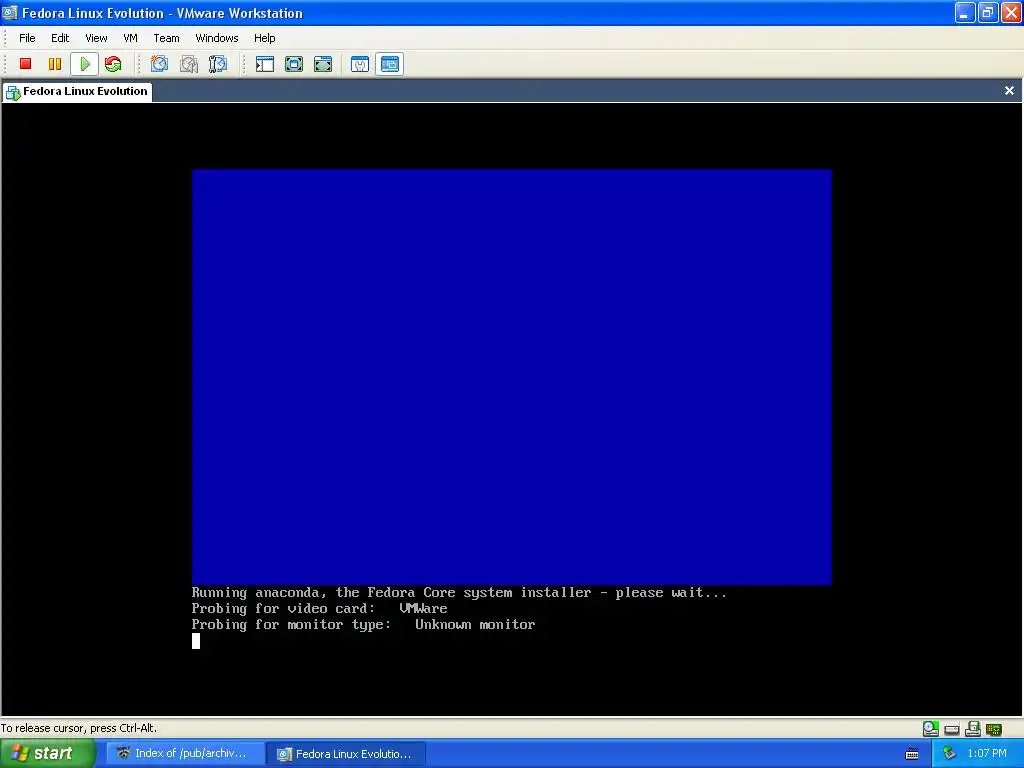This screenshot has width=1024, height=768.
Task: Click the network tray icon near clock
Action: click(x=950, y=754)
